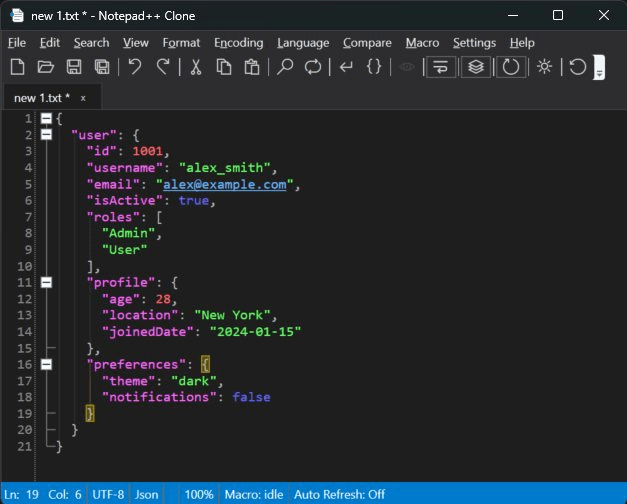Click the Col: 6 status entry

65,494
